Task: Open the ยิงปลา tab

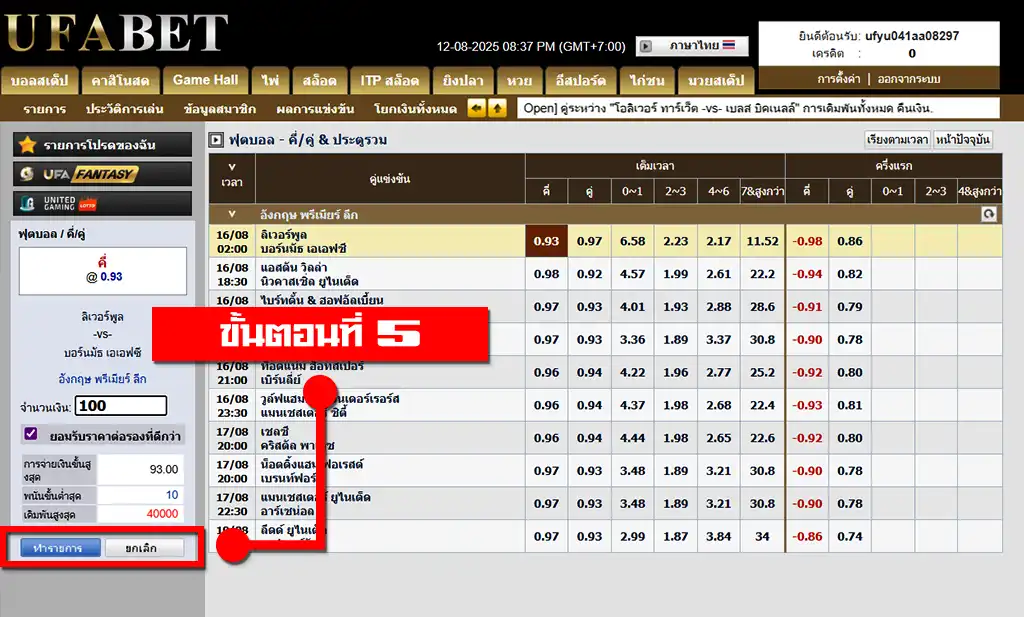Action: pyautogui.click(x=462, y=80)
